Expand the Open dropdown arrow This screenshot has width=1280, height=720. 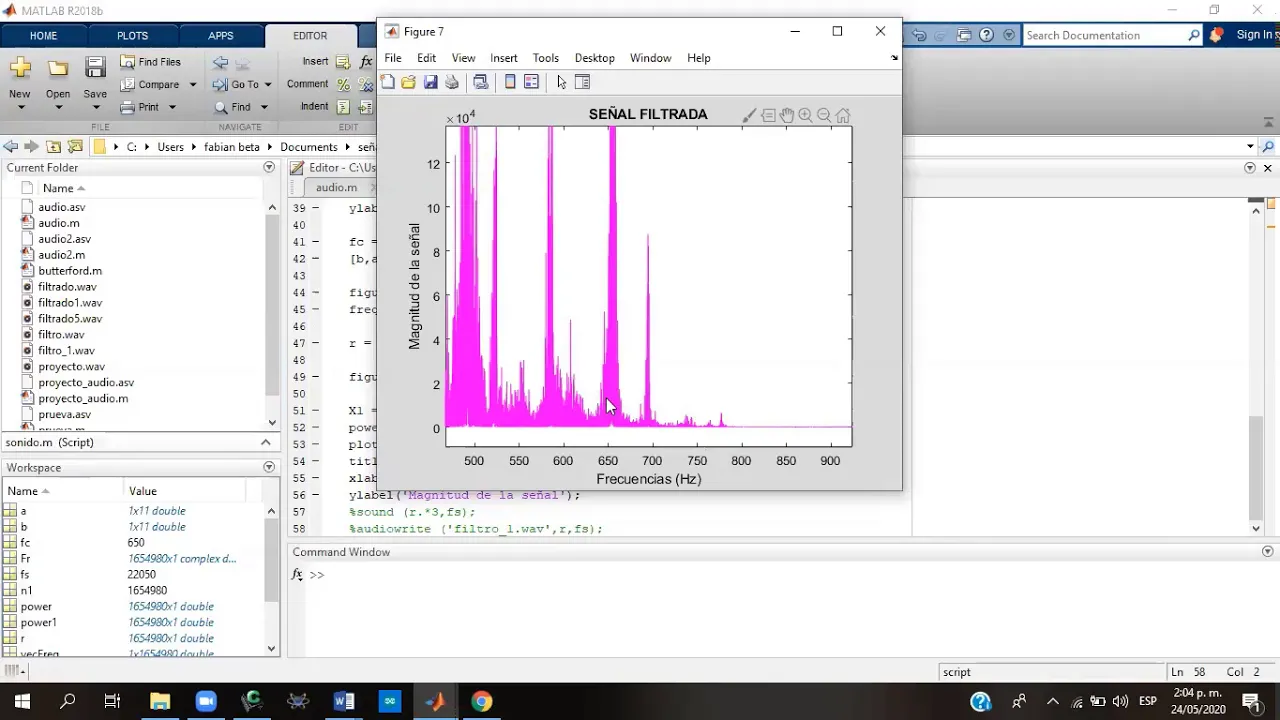click(x=58, y=108)
